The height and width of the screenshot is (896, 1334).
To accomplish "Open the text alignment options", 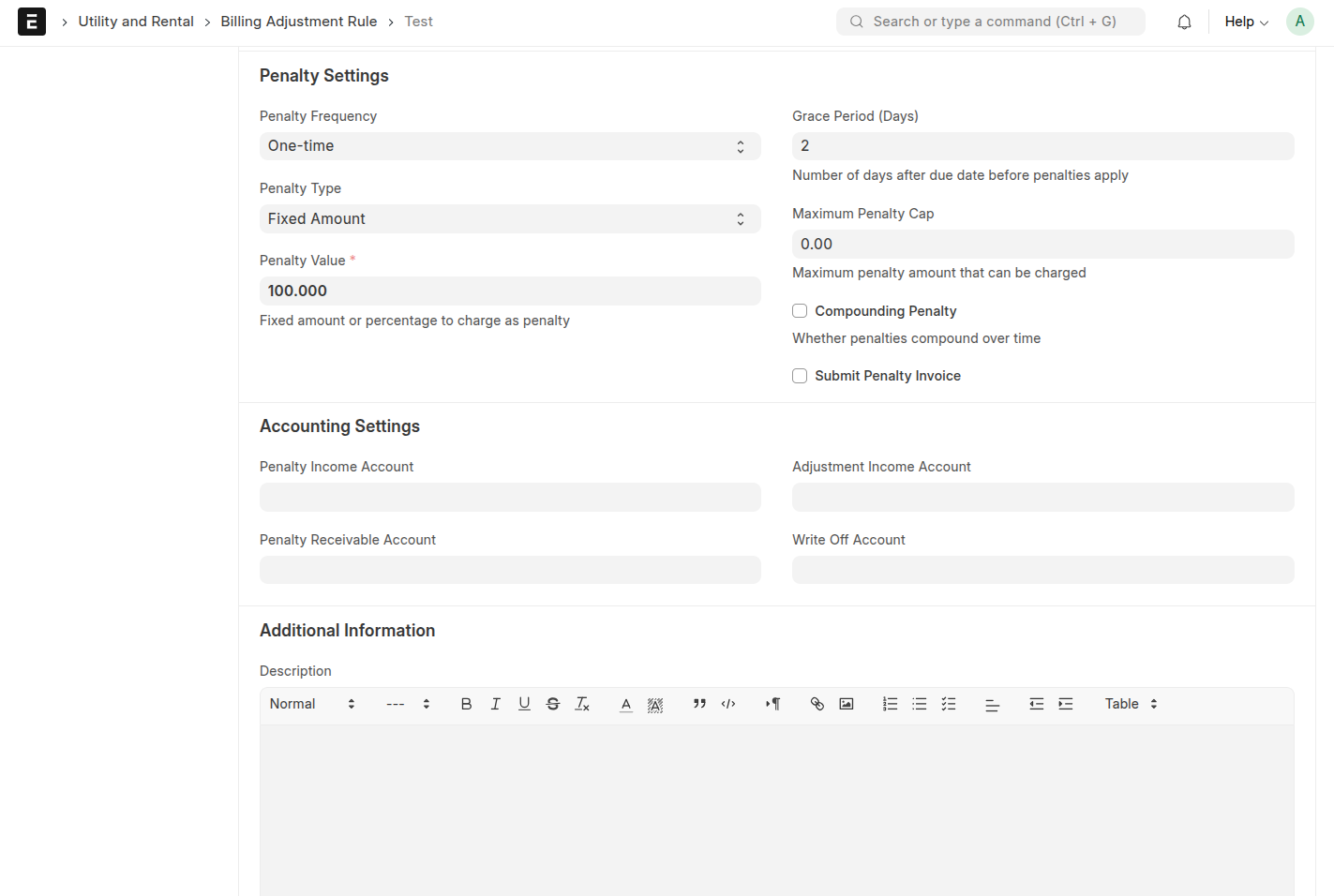I will click(x=993, y=704).
